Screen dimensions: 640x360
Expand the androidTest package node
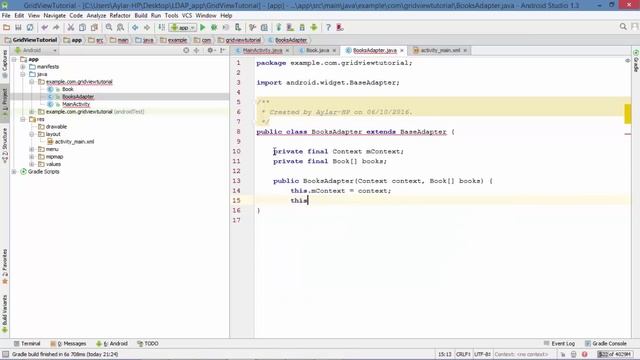pyautogui.click(x=32, y=112)
